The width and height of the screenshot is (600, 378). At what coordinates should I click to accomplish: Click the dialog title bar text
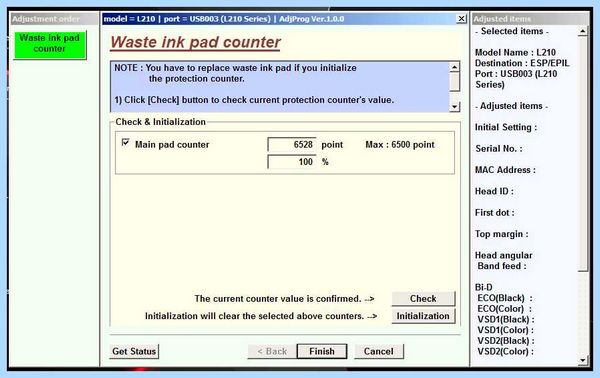(224, 19)
